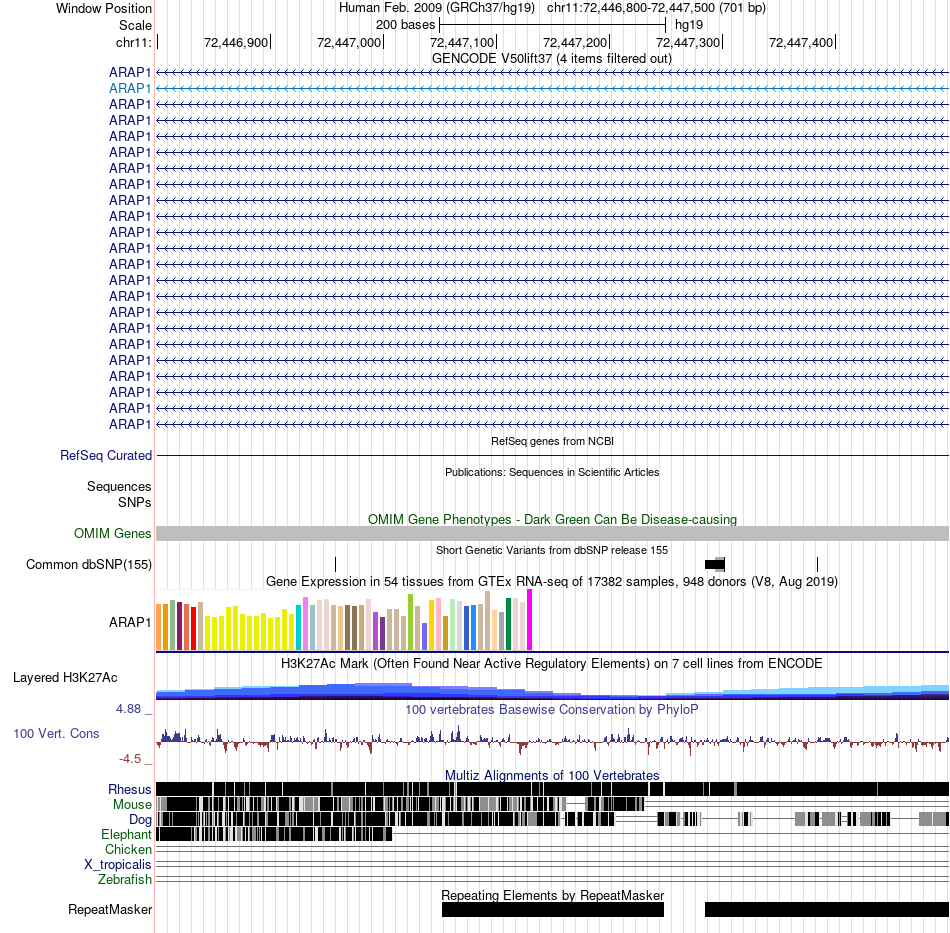
Task: Click the turquoise GTEx expression bar
Action: [x=298, y=628]
